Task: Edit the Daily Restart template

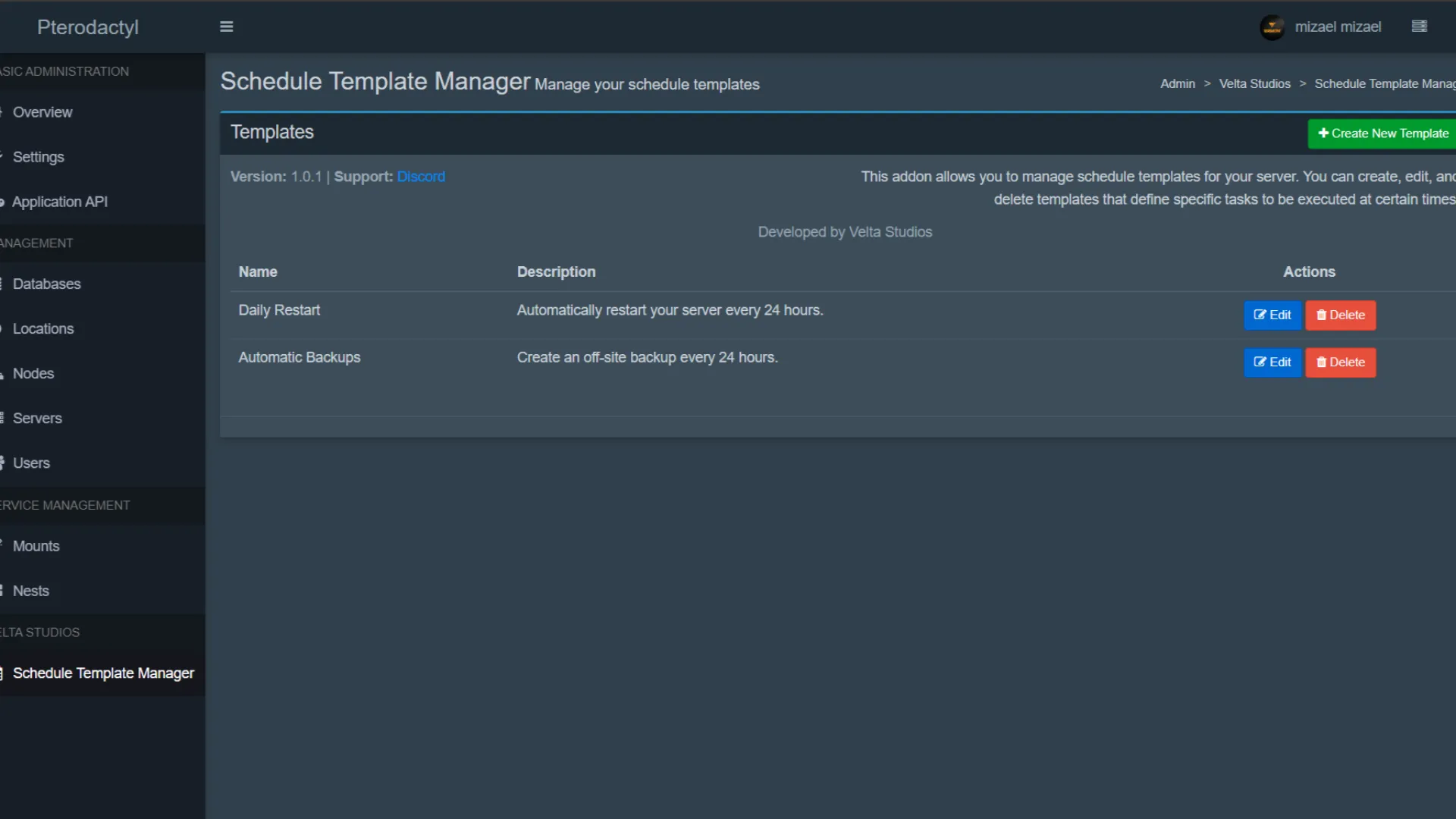Action: pyautogui.click(x=1272, y=315)
